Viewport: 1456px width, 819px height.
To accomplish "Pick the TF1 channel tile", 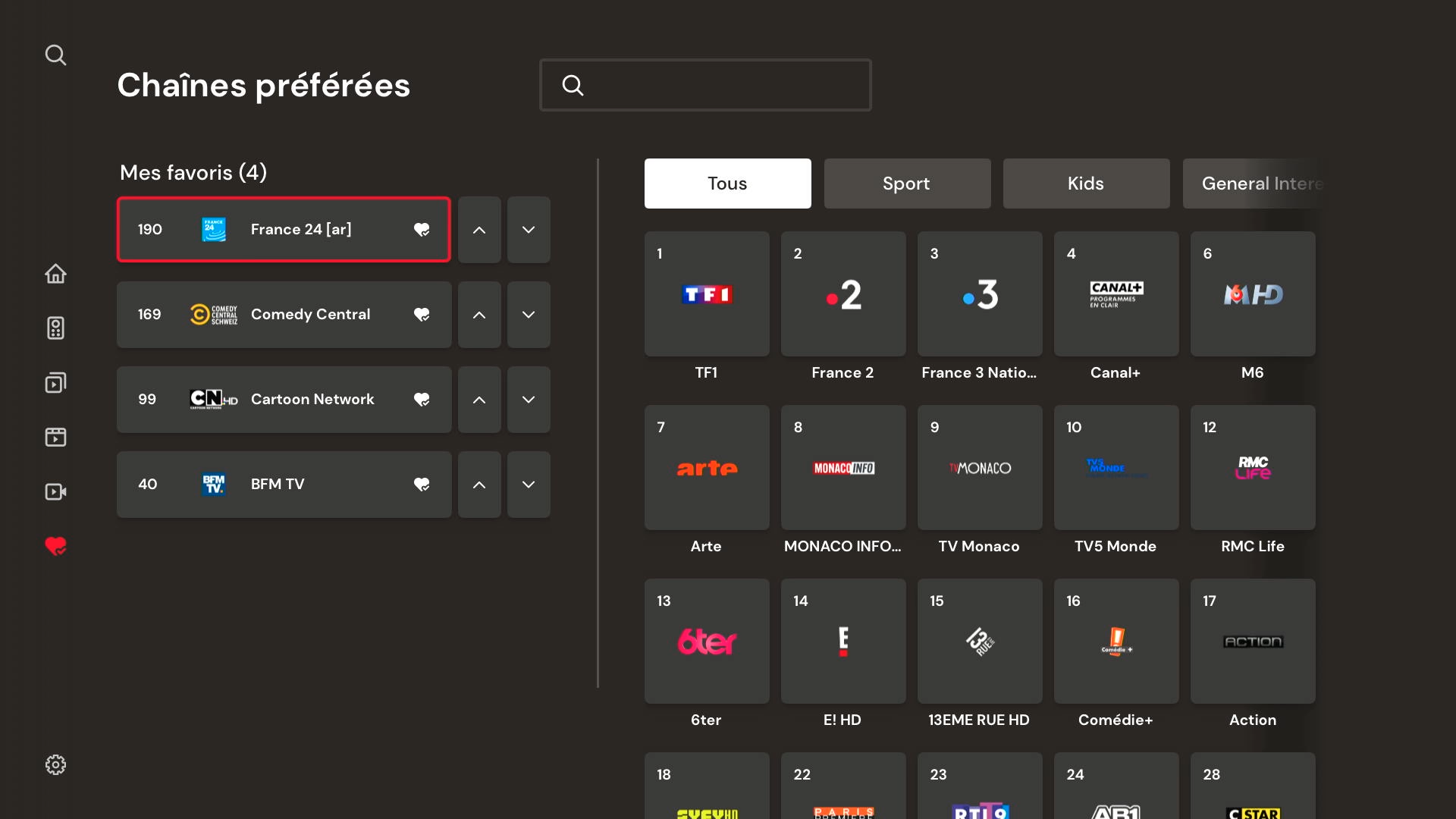I will click(x=707, y=294).
